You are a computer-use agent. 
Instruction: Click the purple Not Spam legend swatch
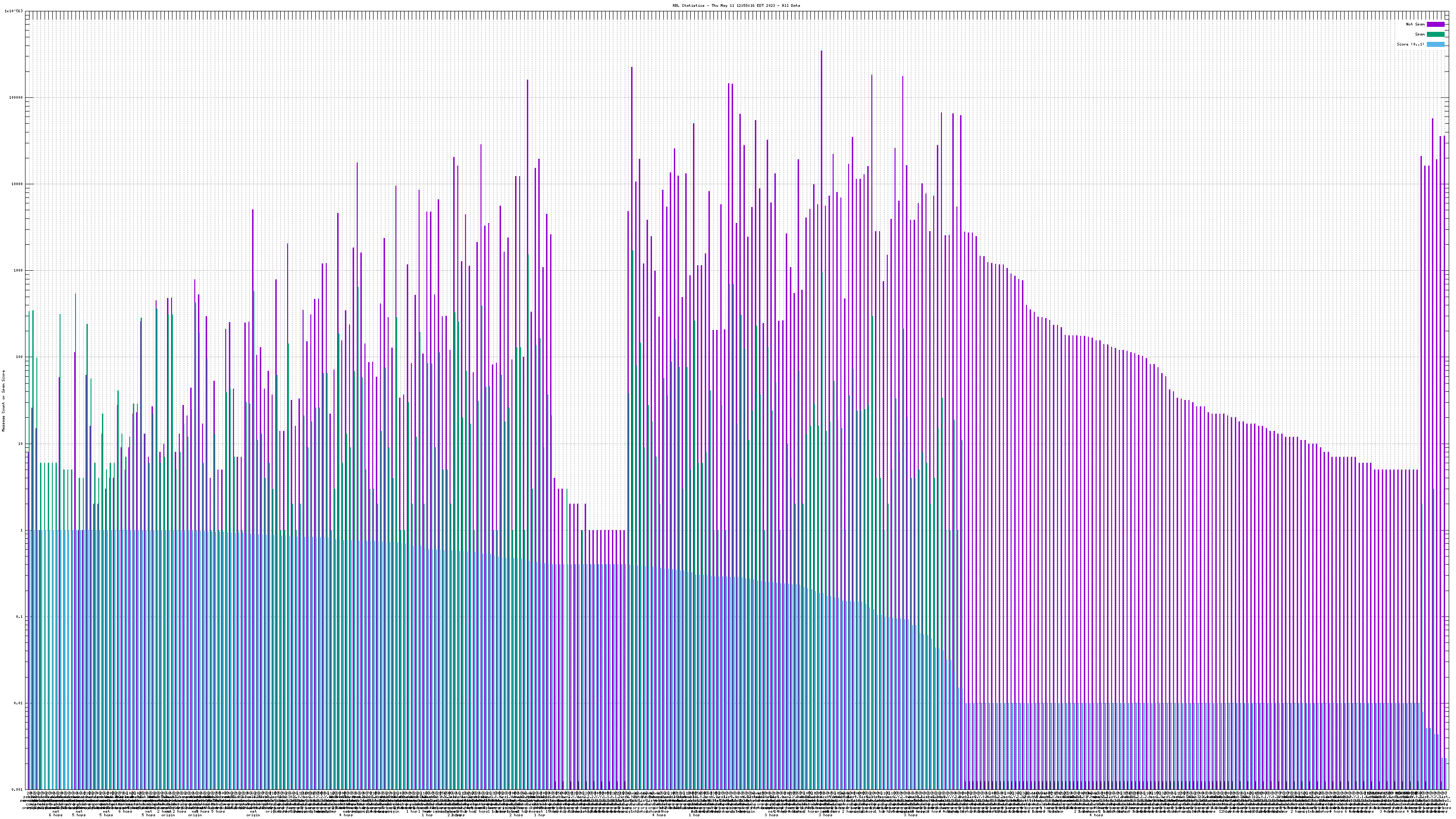1436,24
